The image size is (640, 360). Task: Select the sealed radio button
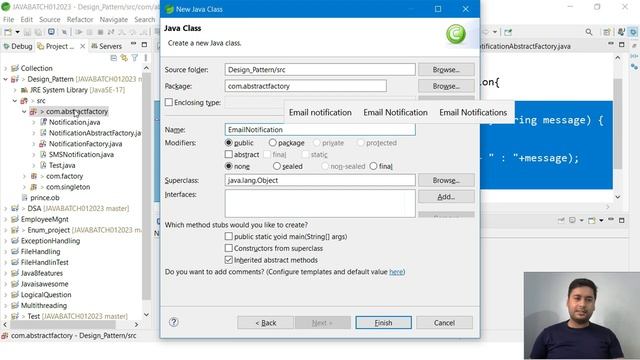point(277,166)
